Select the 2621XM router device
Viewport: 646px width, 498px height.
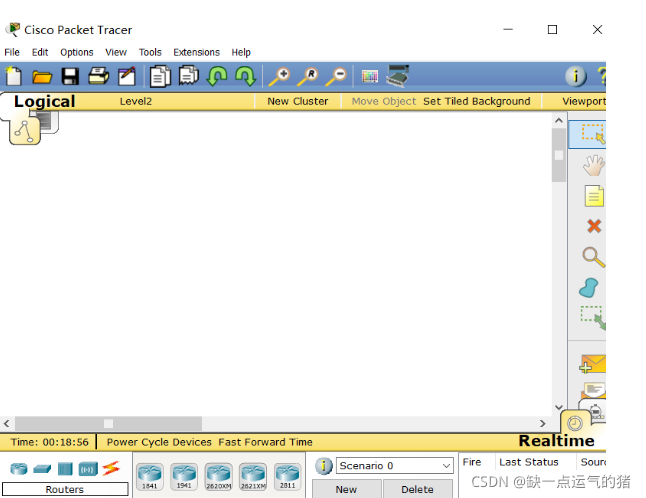point(253,477)
